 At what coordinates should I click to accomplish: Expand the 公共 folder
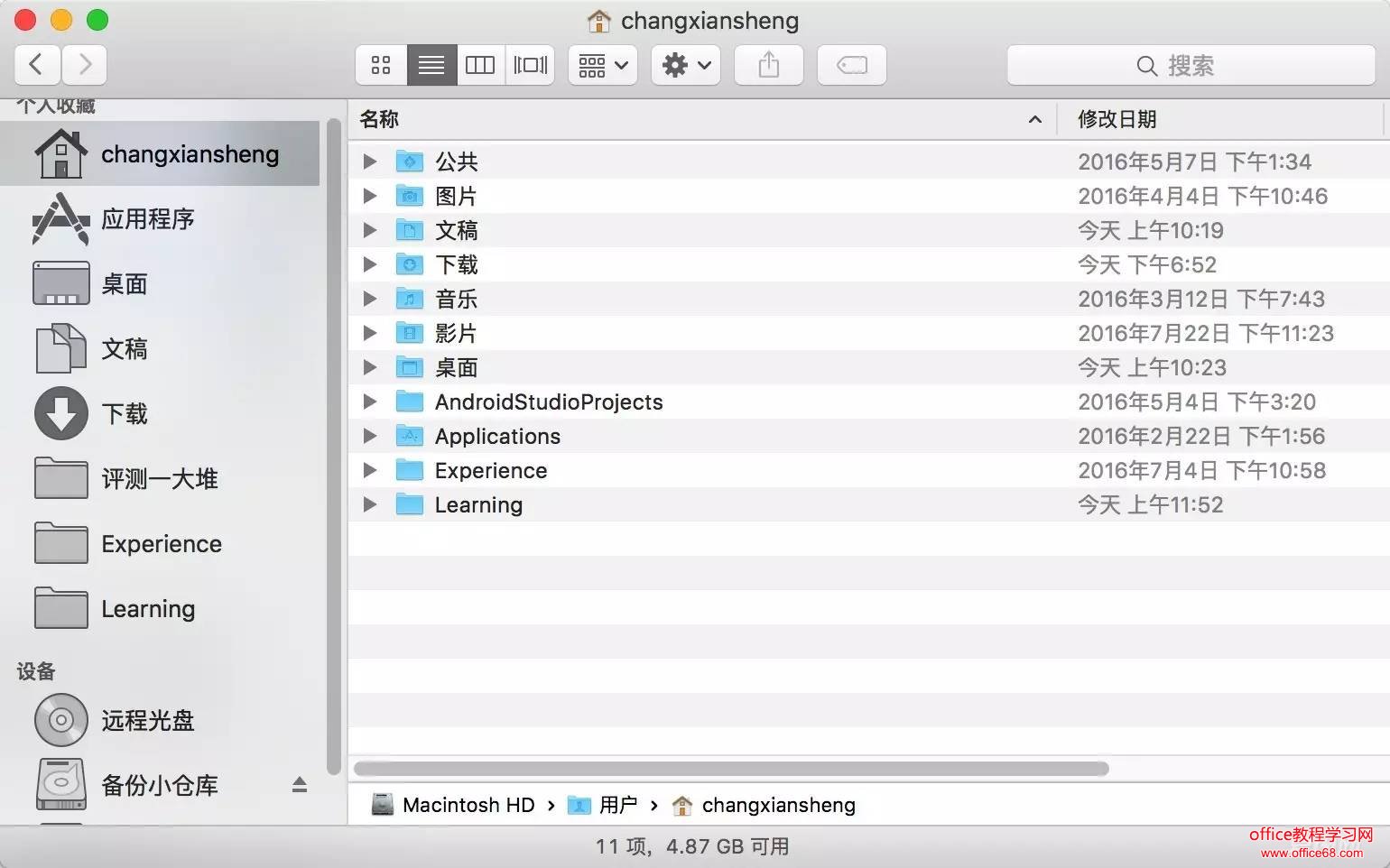[369, 162]
